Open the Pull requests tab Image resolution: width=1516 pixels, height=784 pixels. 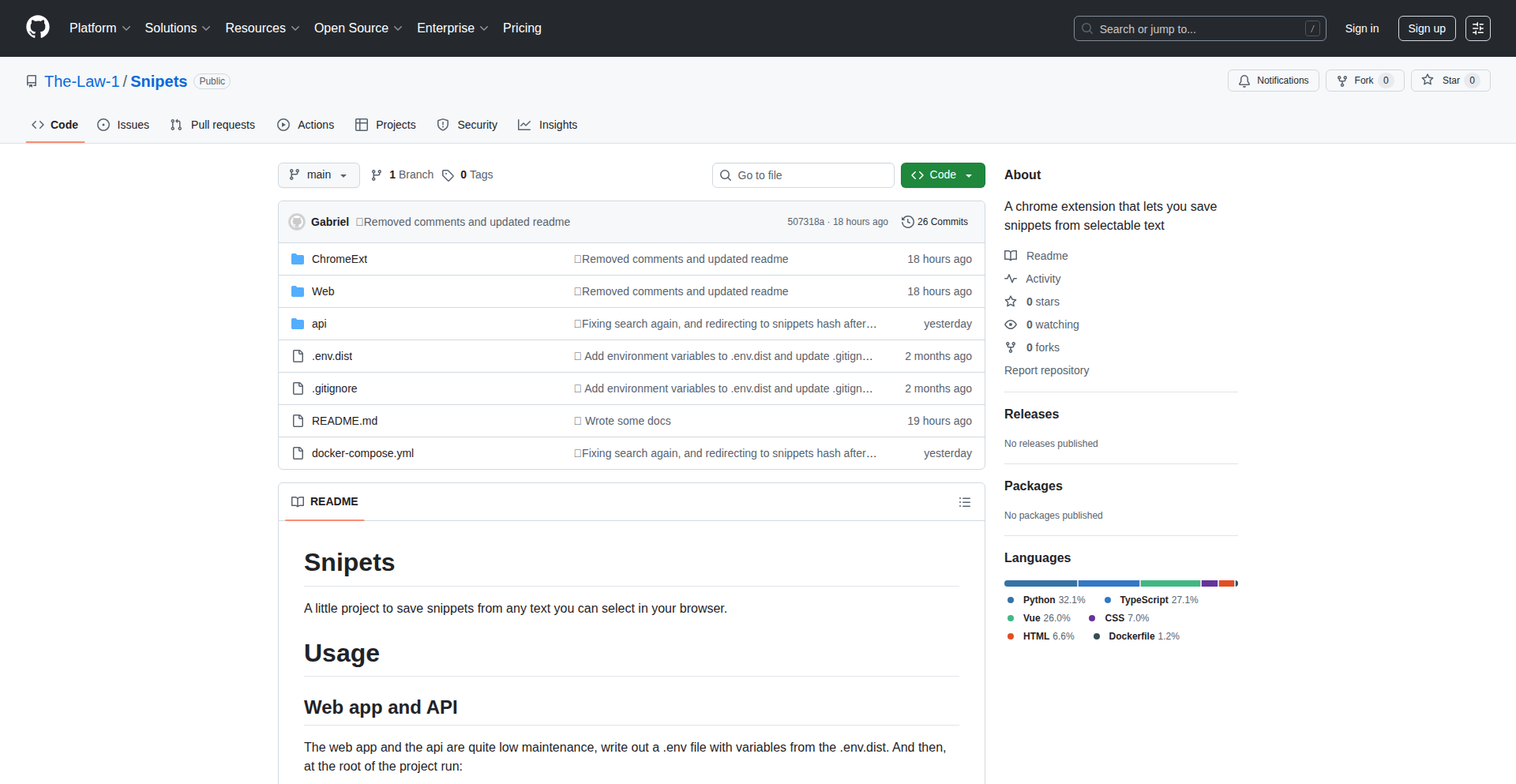point(212,125)
